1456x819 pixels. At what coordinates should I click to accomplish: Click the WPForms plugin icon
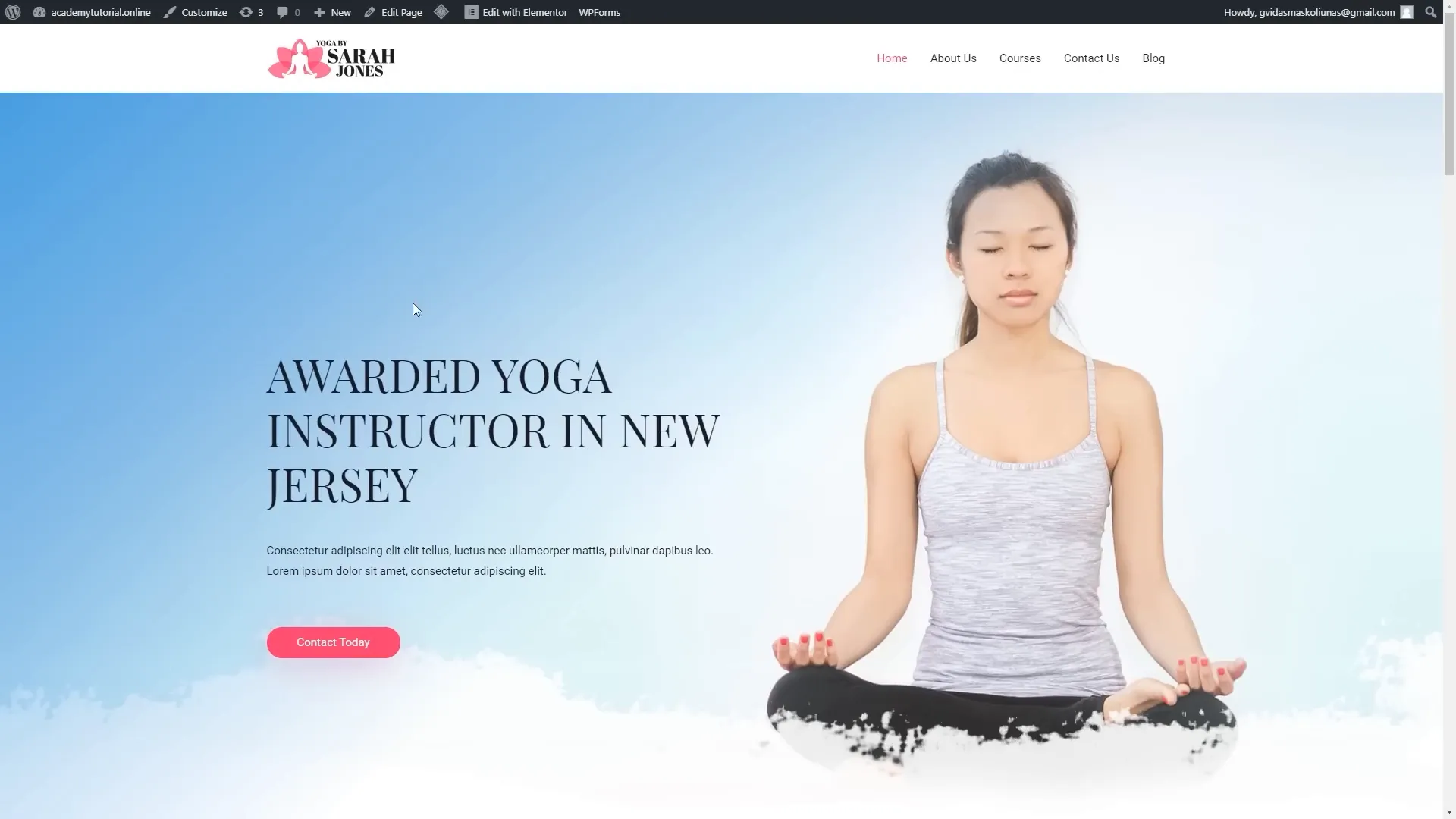(599, 12)
